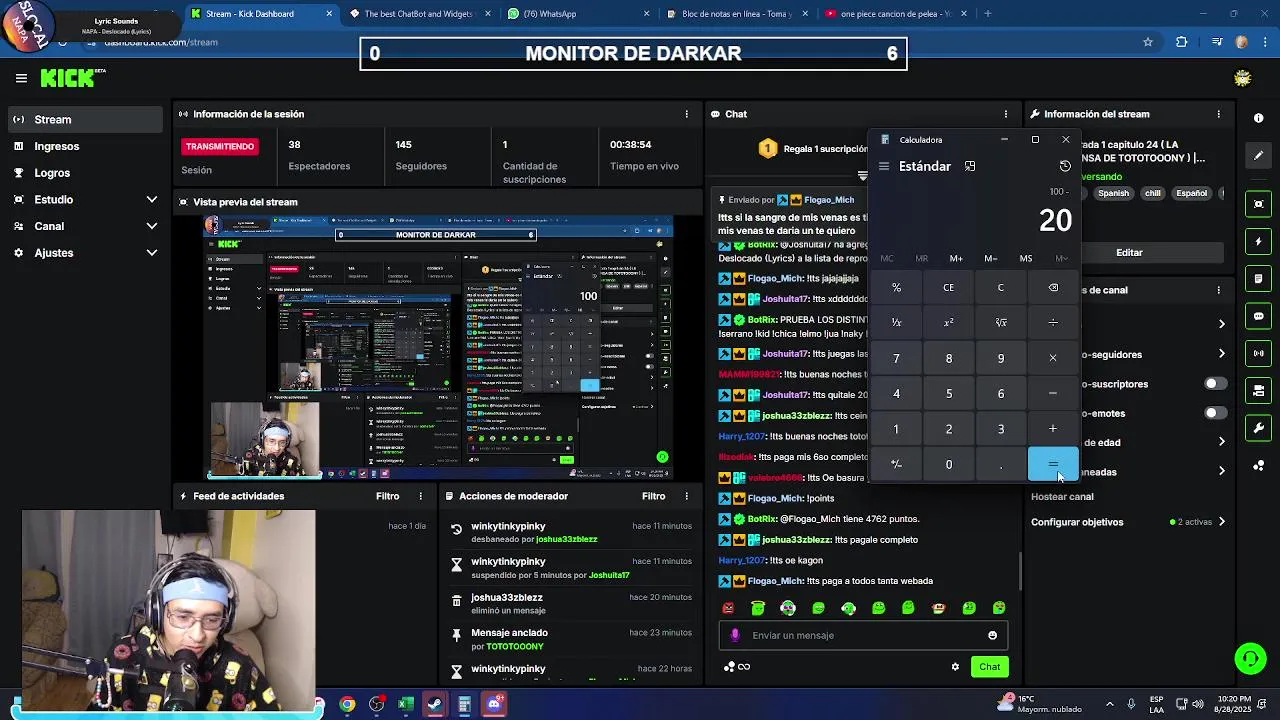Click the chat vertical scrollbar

pyautogui.click(x=1020, y=572)
